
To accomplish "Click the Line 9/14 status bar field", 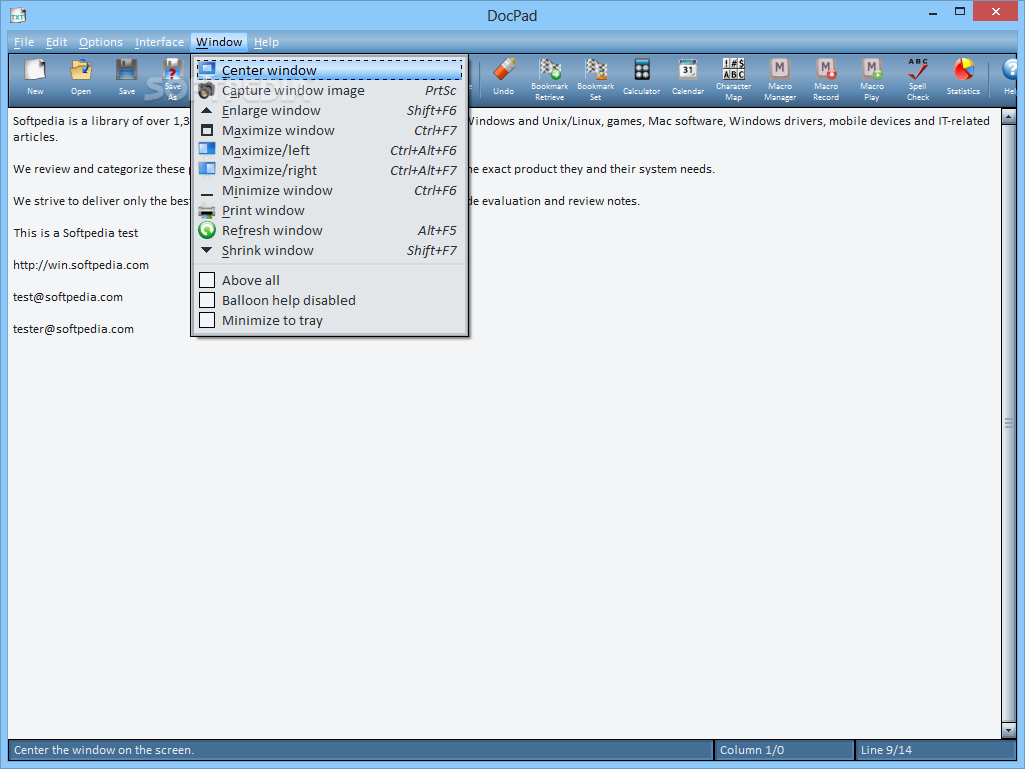I will coord(935,750).
